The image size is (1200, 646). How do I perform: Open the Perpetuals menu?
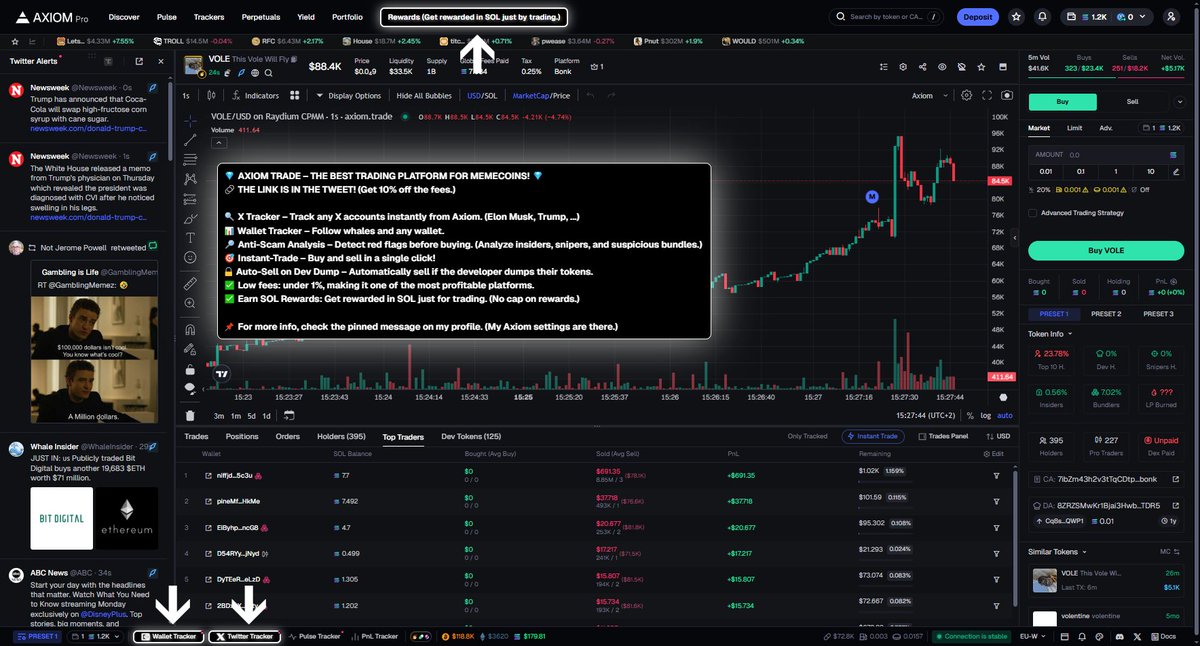pos(261,17)
